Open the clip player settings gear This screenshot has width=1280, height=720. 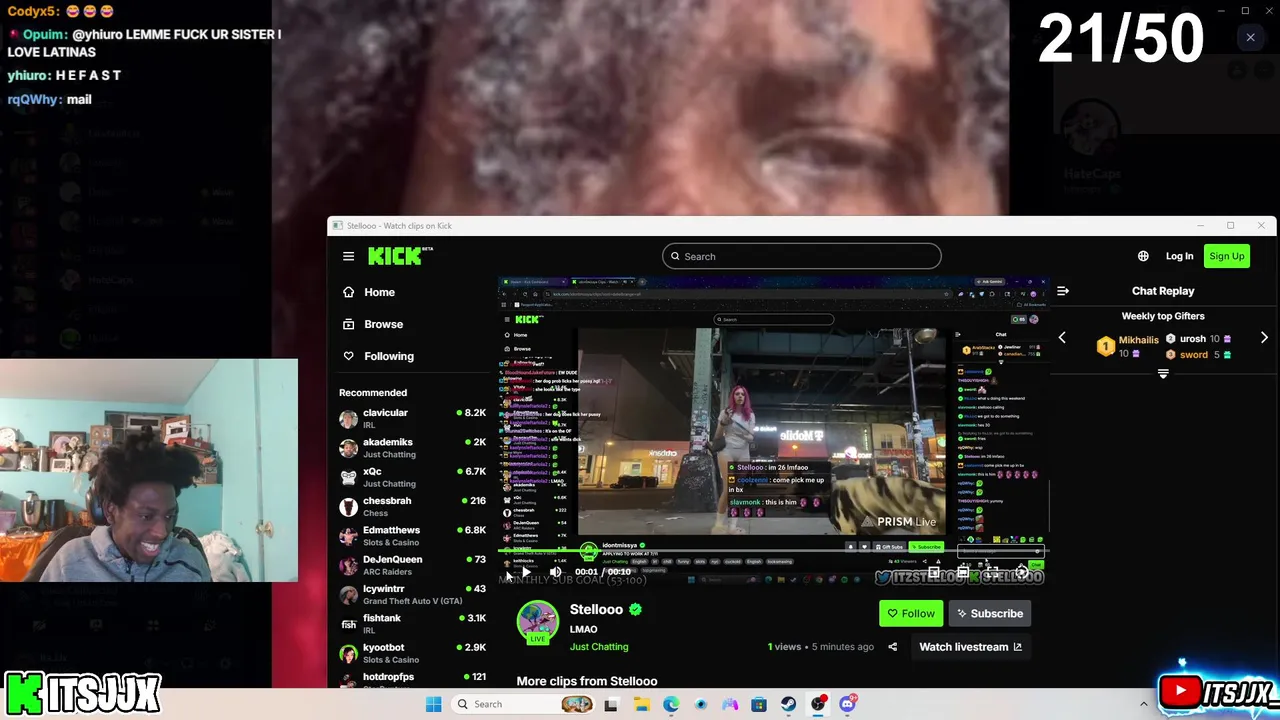click(1021, 572)
